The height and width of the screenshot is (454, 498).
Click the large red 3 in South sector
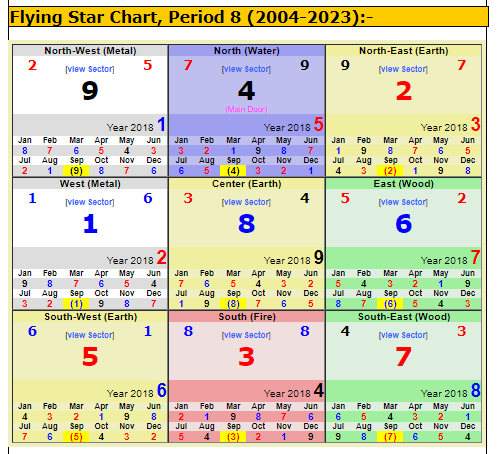point(247,357)
